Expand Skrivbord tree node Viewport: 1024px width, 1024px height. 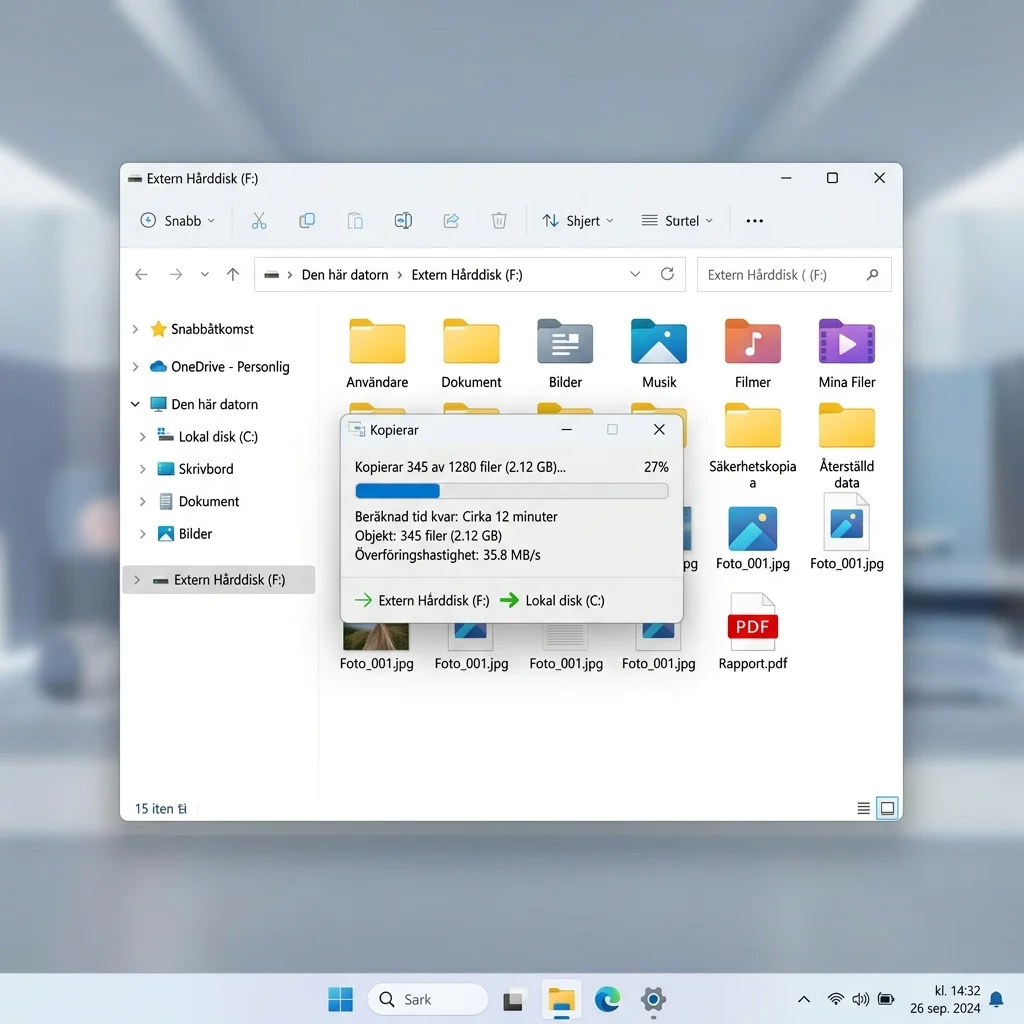point(142,469)
